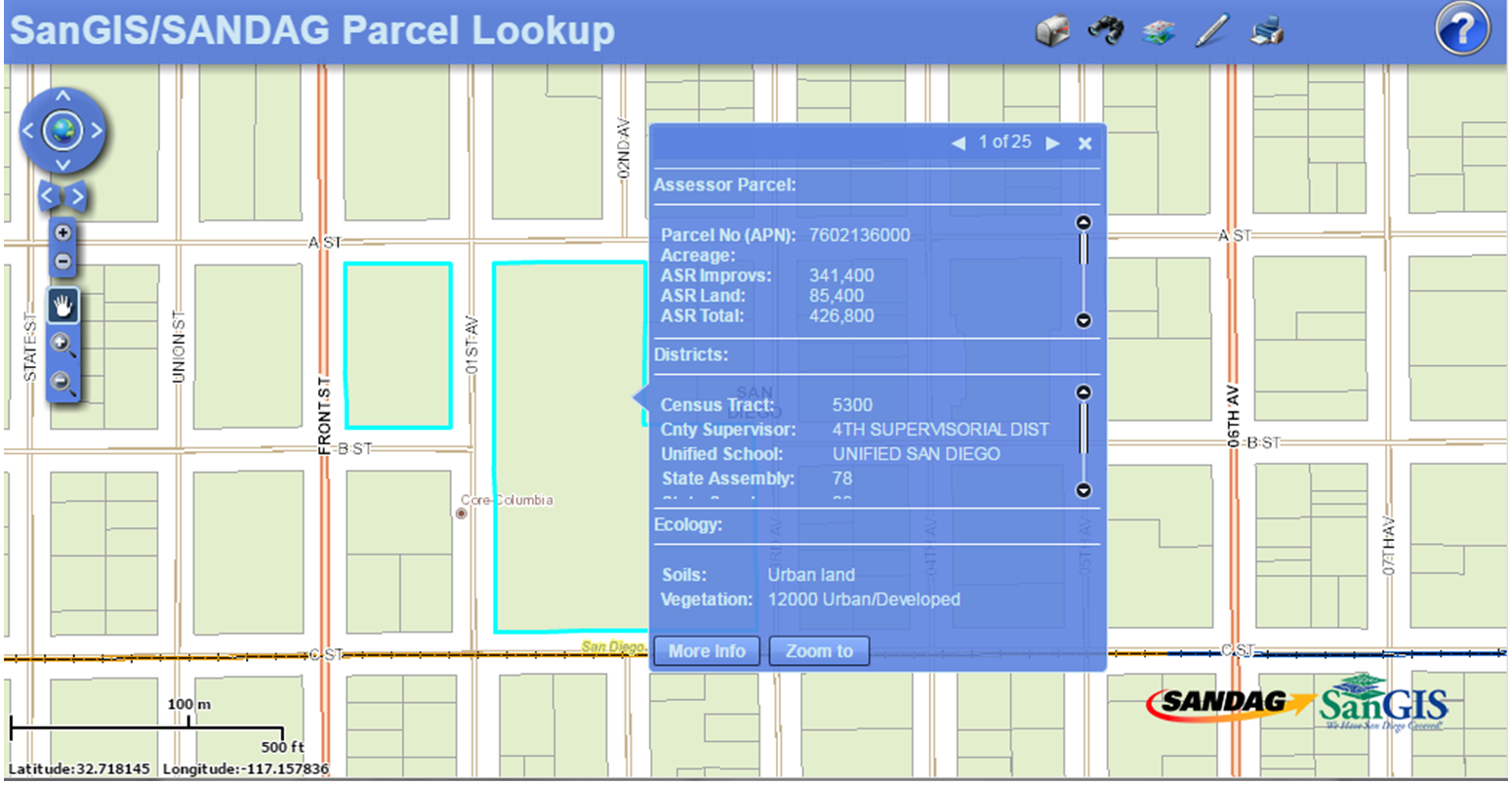1512x785 pixels.
Task: Click the FRONT ST street label
Action: pos(325,416)
